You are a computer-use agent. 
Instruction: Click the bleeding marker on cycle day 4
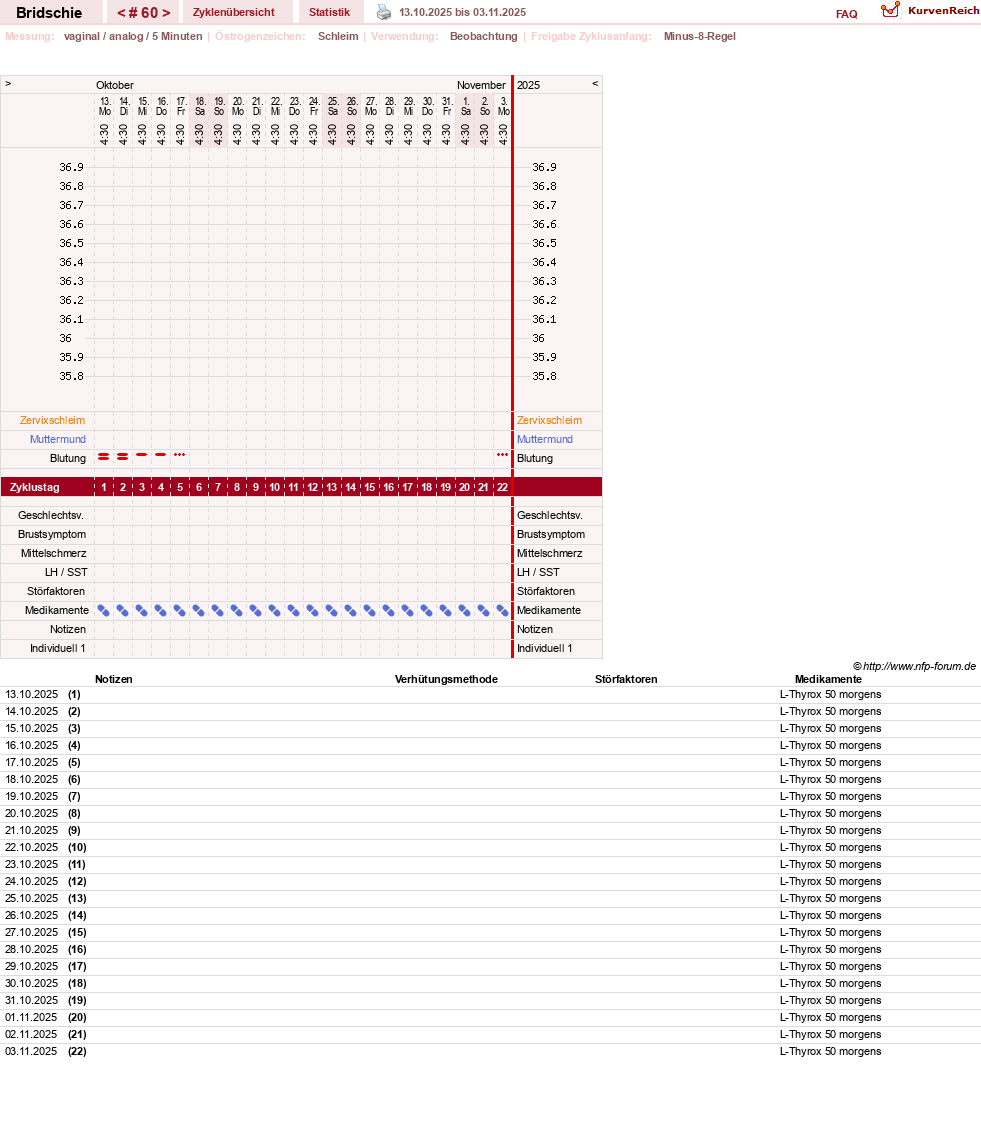point(160,454)
